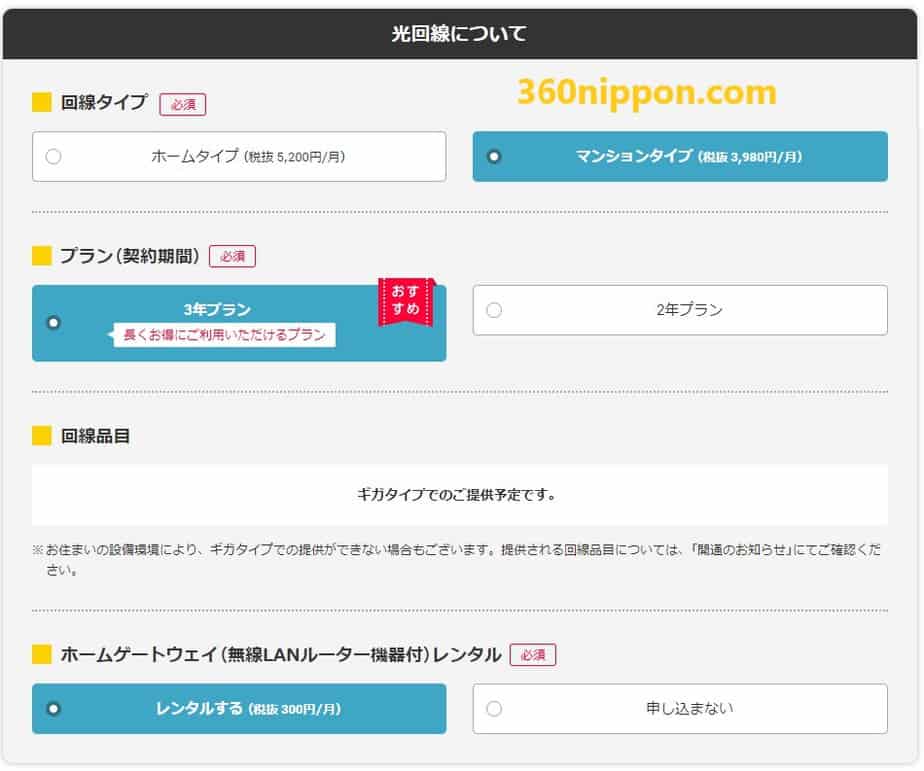This screenshot has height=771, width=924.
Task: Click the yellow square beside 回線品目
Action: pyautogui.click(x=41, y=436)
